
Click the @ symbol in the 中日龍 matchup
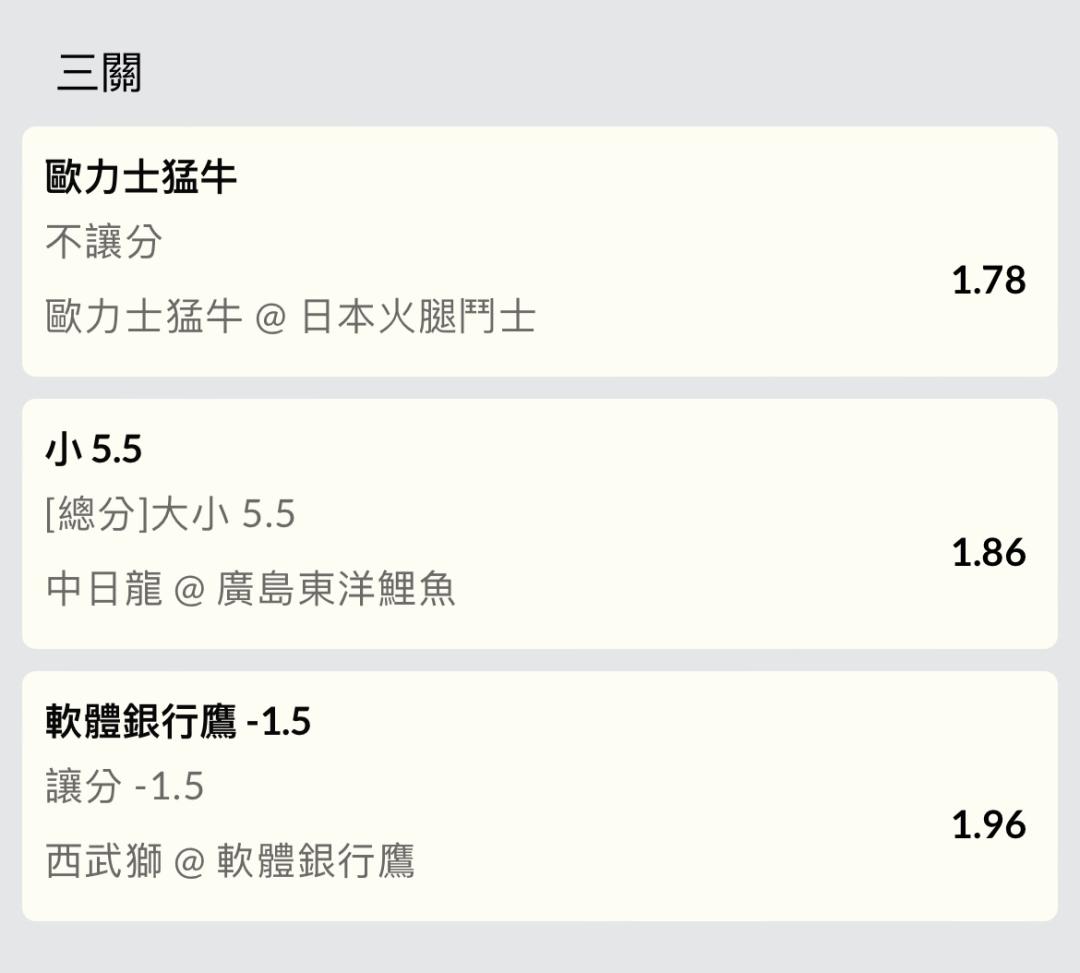tap(190, 591)
